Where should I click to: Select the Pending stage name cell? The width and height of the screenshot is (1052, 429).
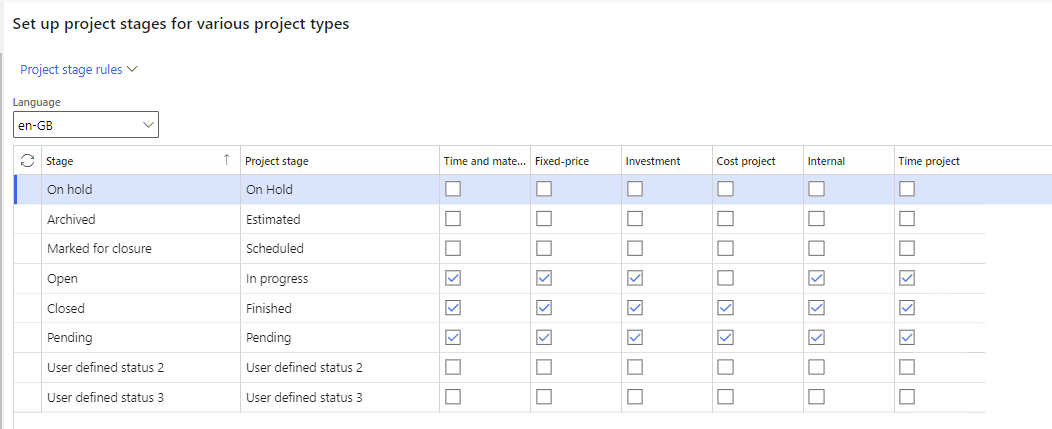coord(140,338)
